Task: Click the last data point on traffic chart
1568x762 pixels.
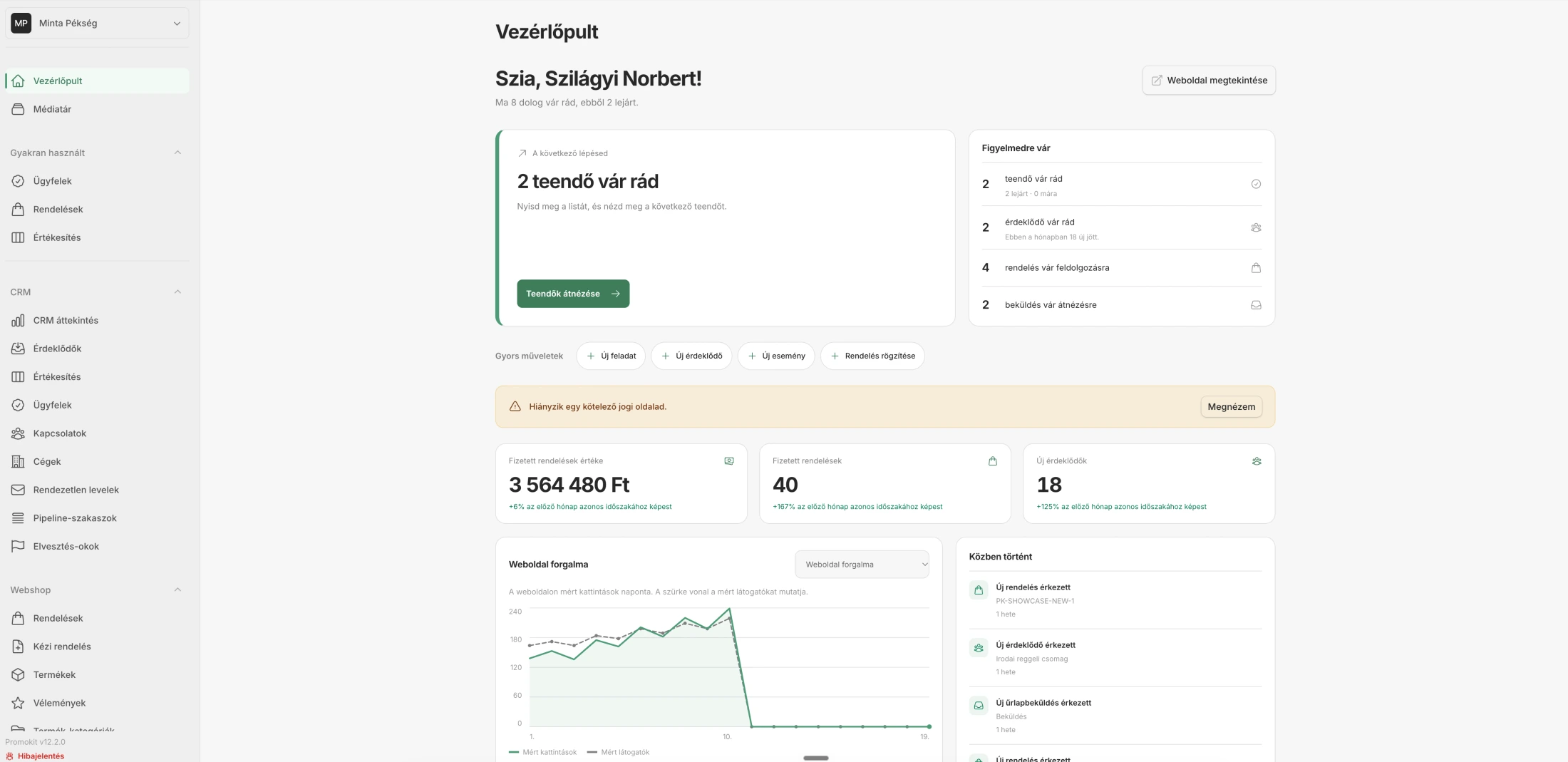Action: [x=929, y=727]
